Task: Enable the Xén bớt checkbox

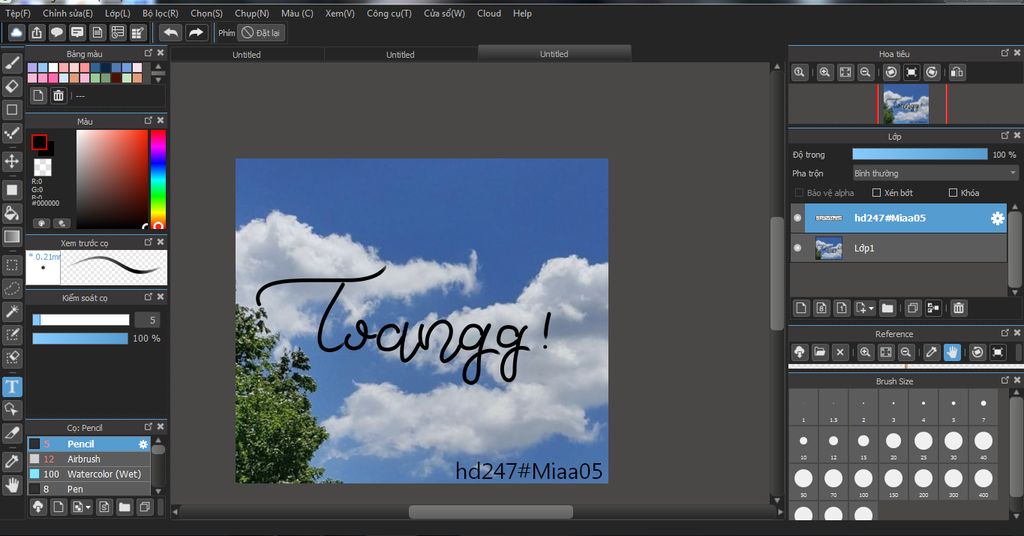Action: 876,193
